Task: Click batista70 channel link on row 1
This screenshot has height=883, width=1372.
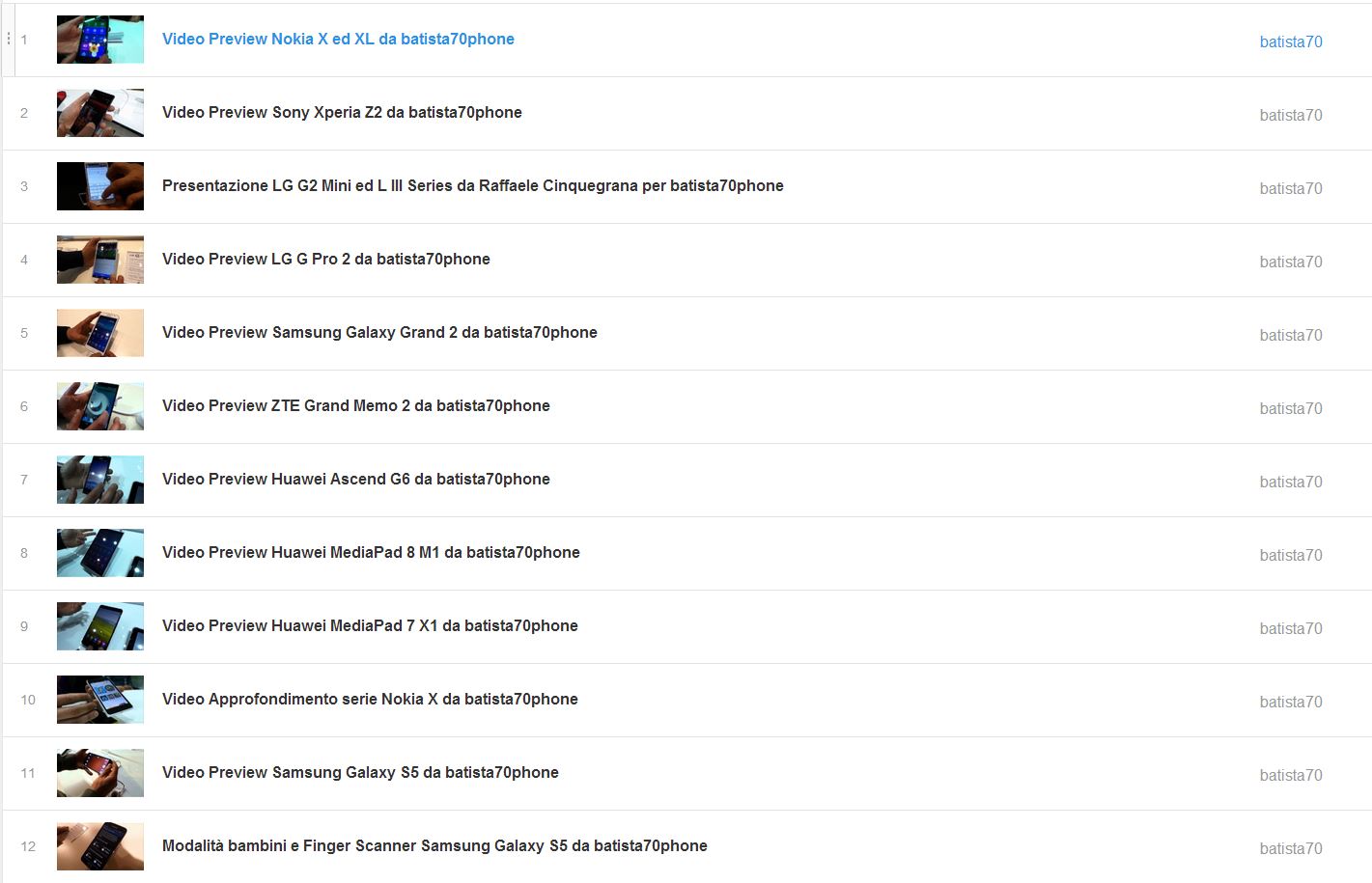Action: [1291, 41]
